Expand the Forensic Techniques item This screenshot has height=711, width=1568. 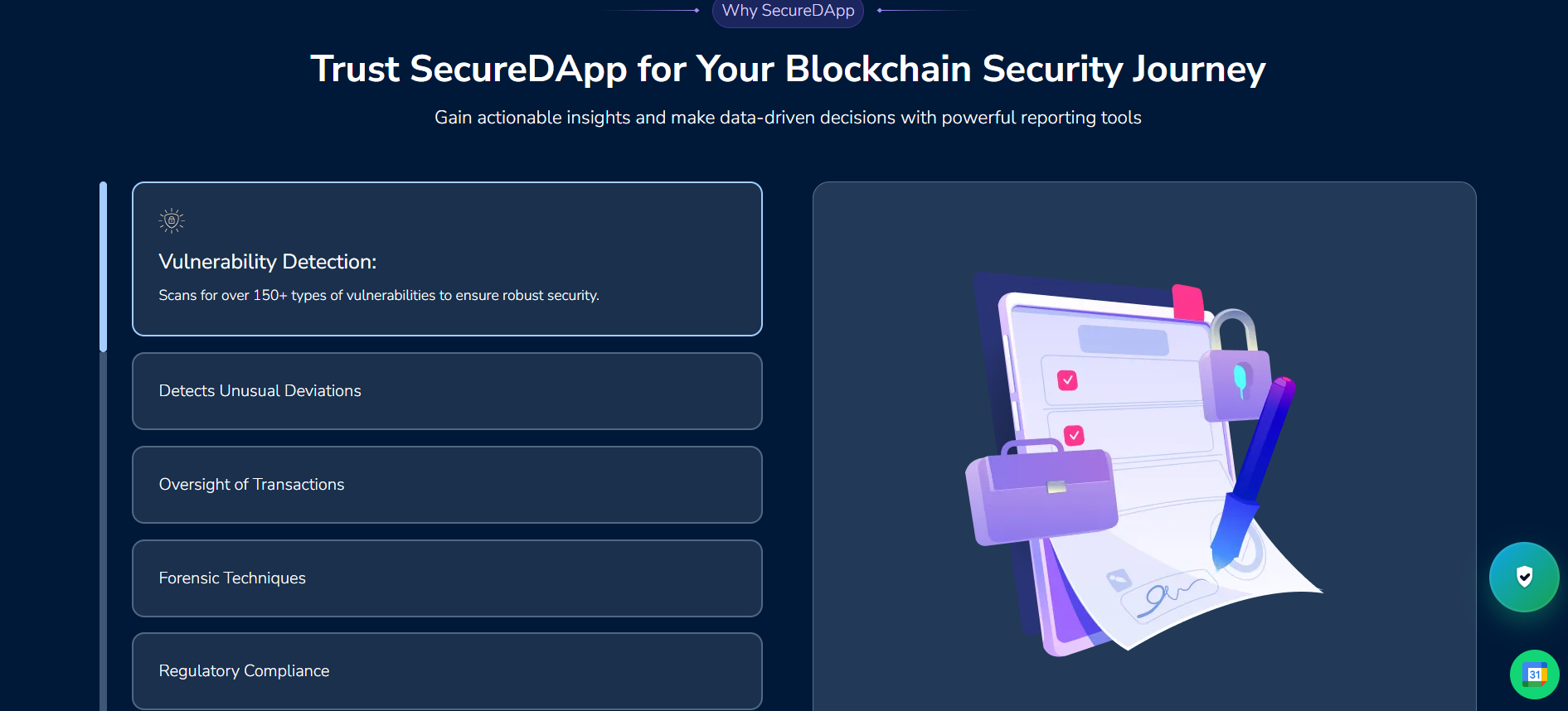[447, 578]
